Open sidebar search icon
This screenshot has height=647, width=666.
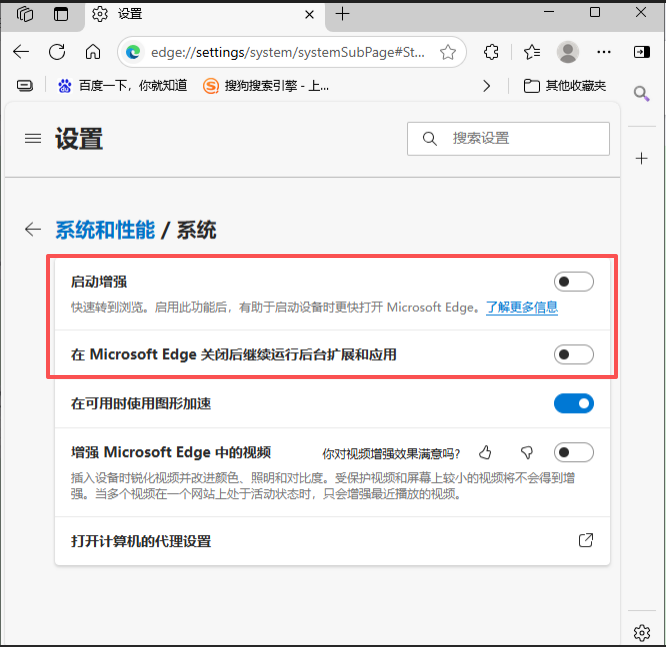641,93
